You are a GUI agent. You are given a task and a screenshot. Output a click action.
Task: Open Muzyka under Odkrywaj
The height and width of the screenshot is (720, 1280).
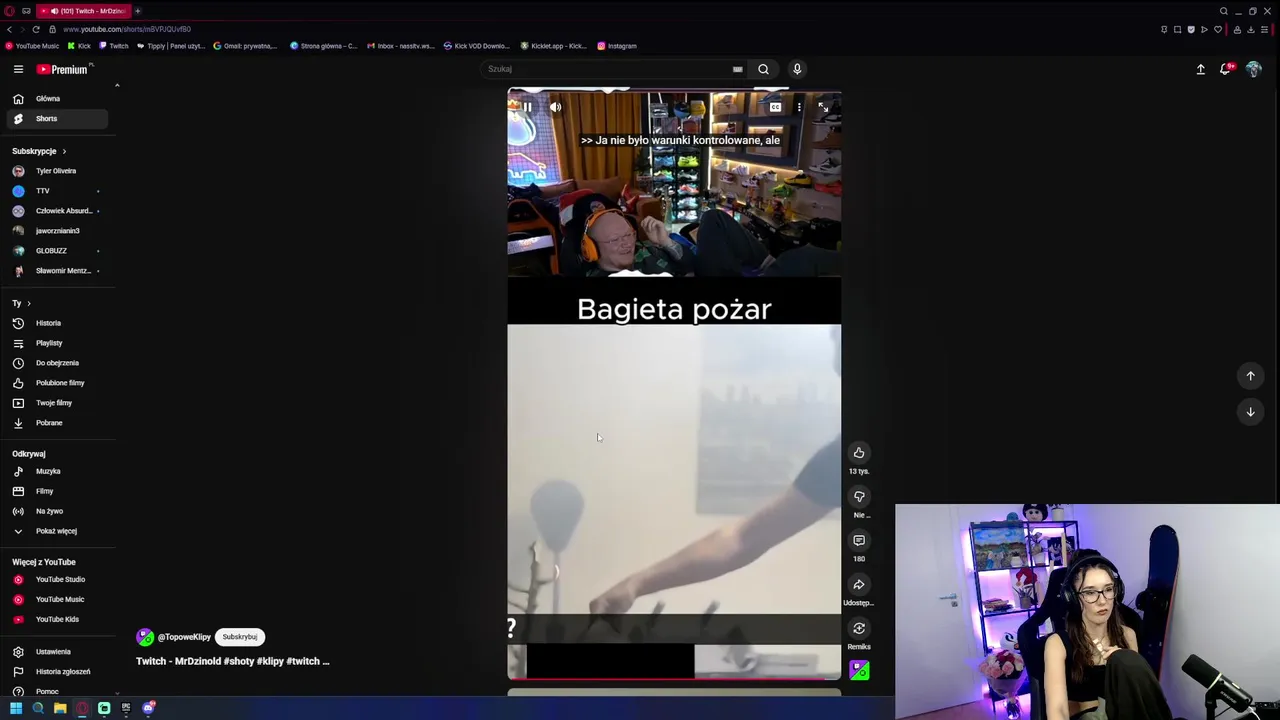coord(58,471)
